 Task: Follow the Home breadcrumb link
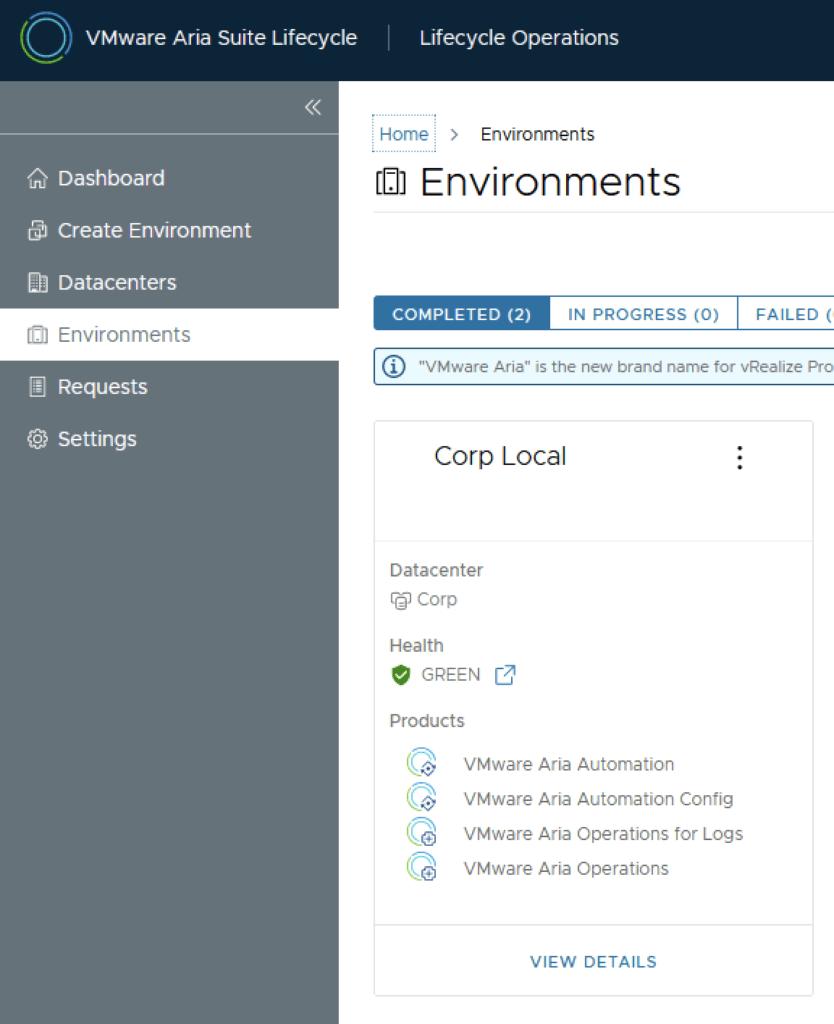point(404,134)
